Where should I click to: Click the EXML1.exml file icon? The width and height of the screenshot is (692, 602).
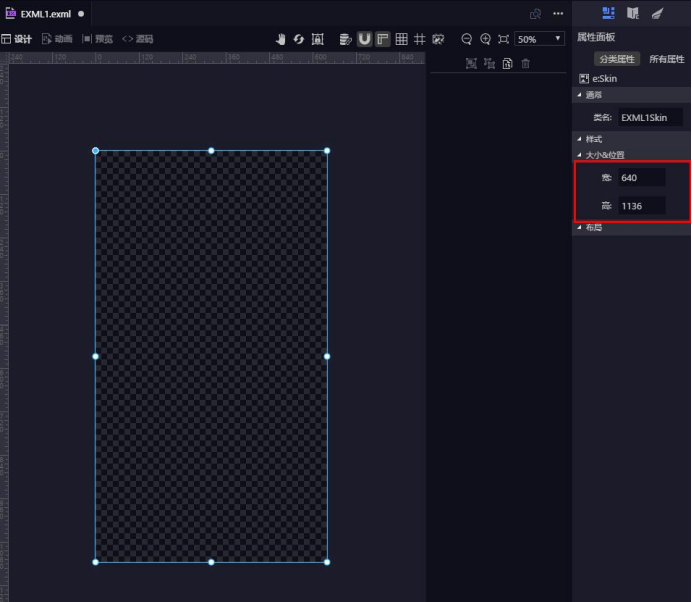[11, 13]
